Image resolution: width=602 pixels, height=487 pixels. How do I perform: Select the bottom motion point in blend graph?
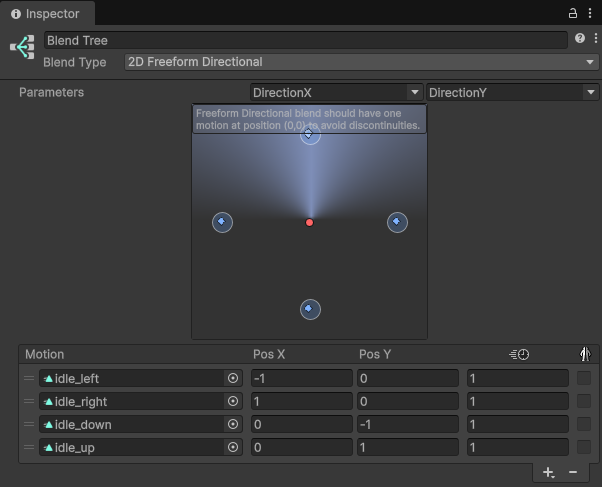310,310
